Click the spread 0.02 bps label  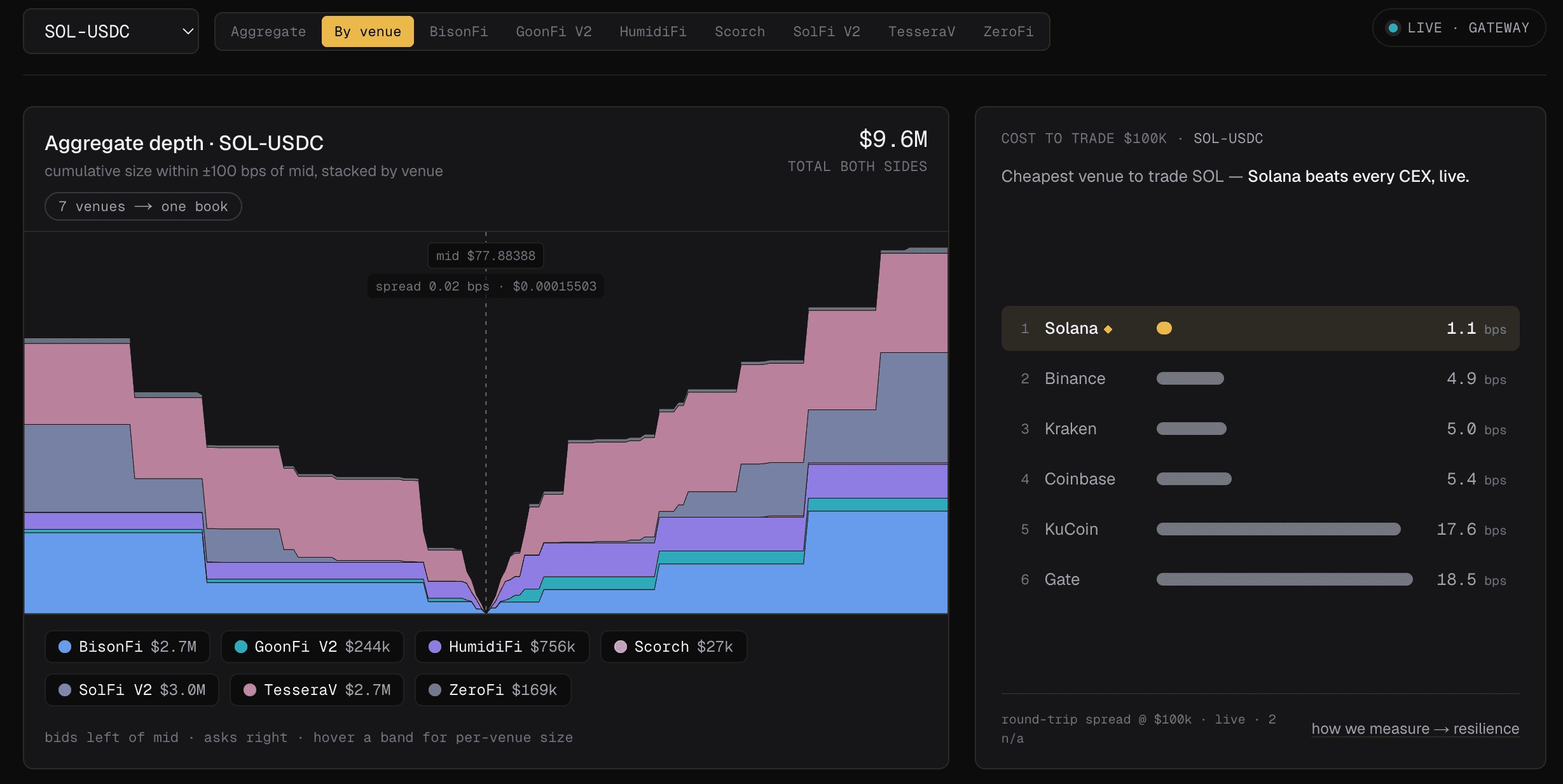coord(486,286)
